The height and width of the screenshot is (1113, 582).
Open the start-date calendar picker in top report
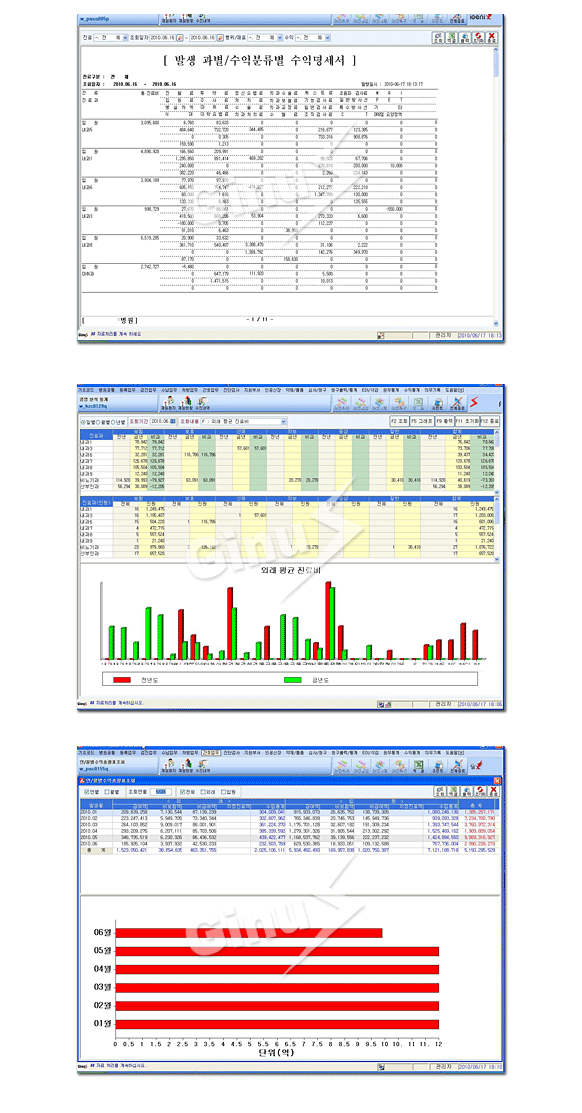pos(180,37)
